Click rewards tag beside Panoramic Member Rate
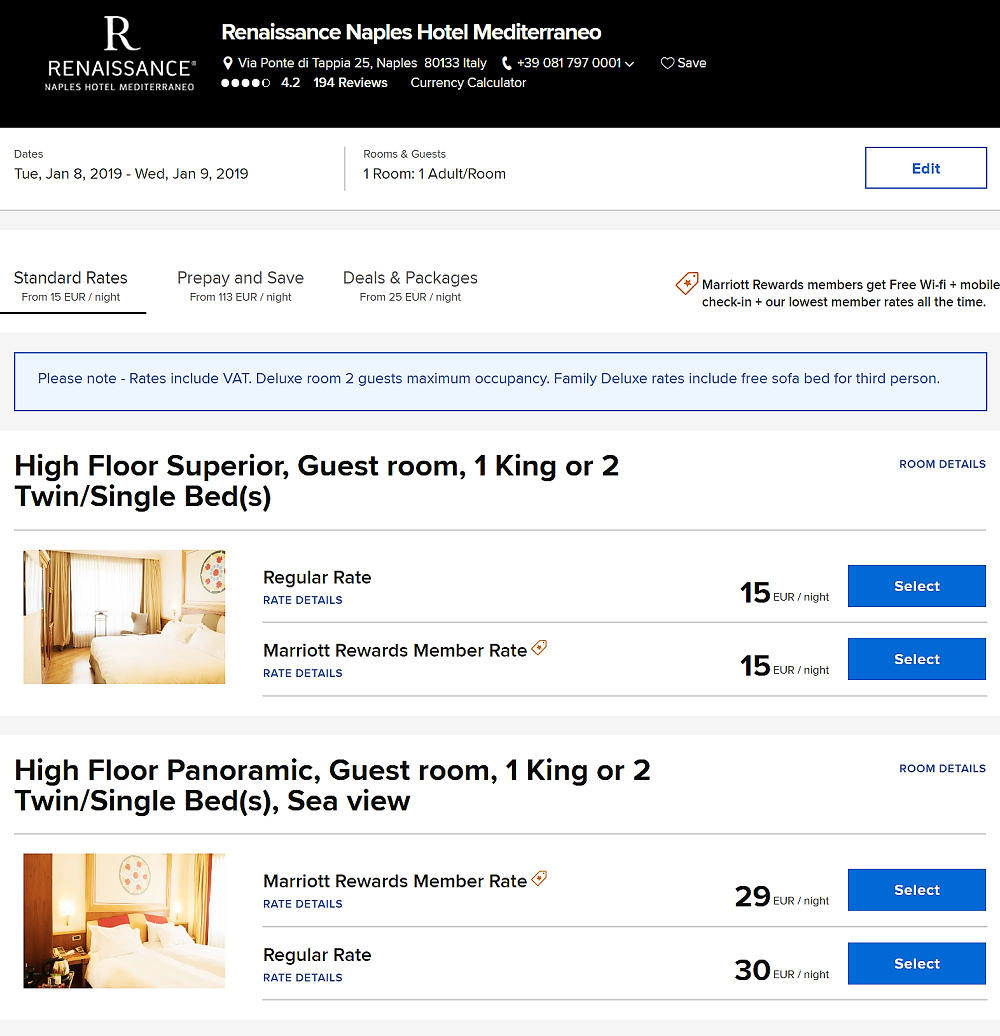 tap(539, 879)
